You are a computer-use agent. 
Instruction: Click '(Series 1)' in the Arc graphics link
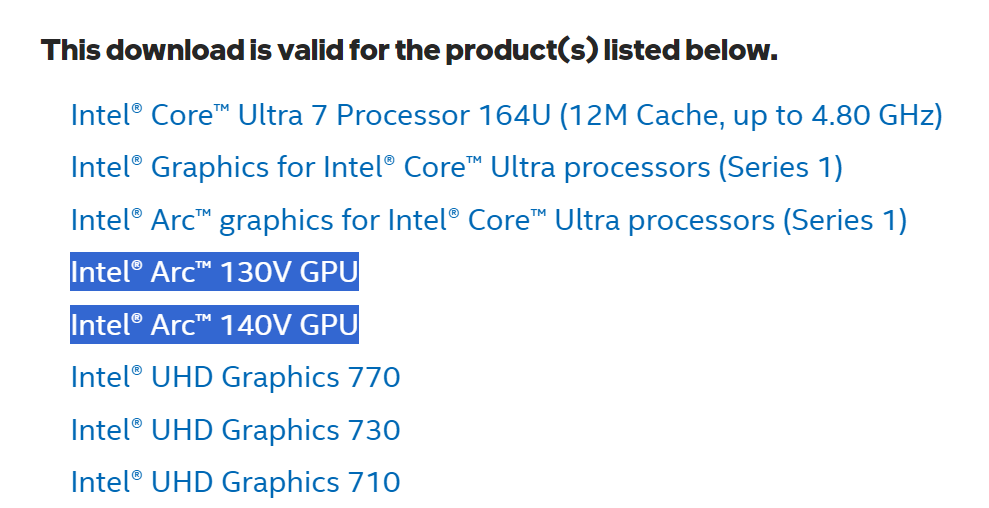(x=845, y=219)
